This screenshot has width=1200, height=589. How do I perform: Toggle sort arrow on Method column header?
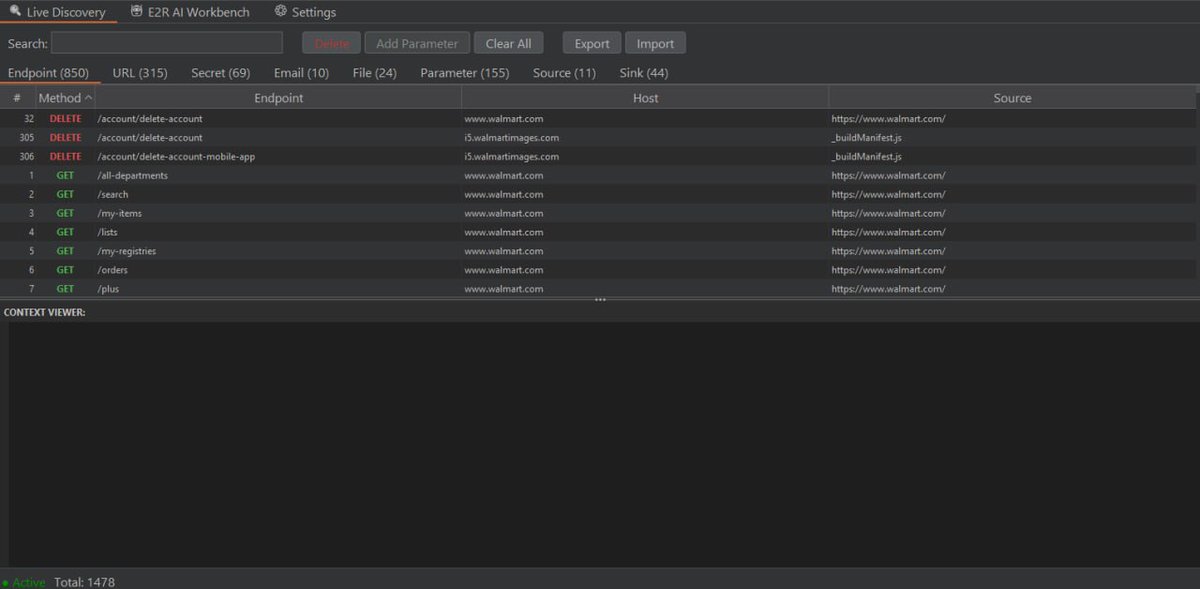pos(89,98)
